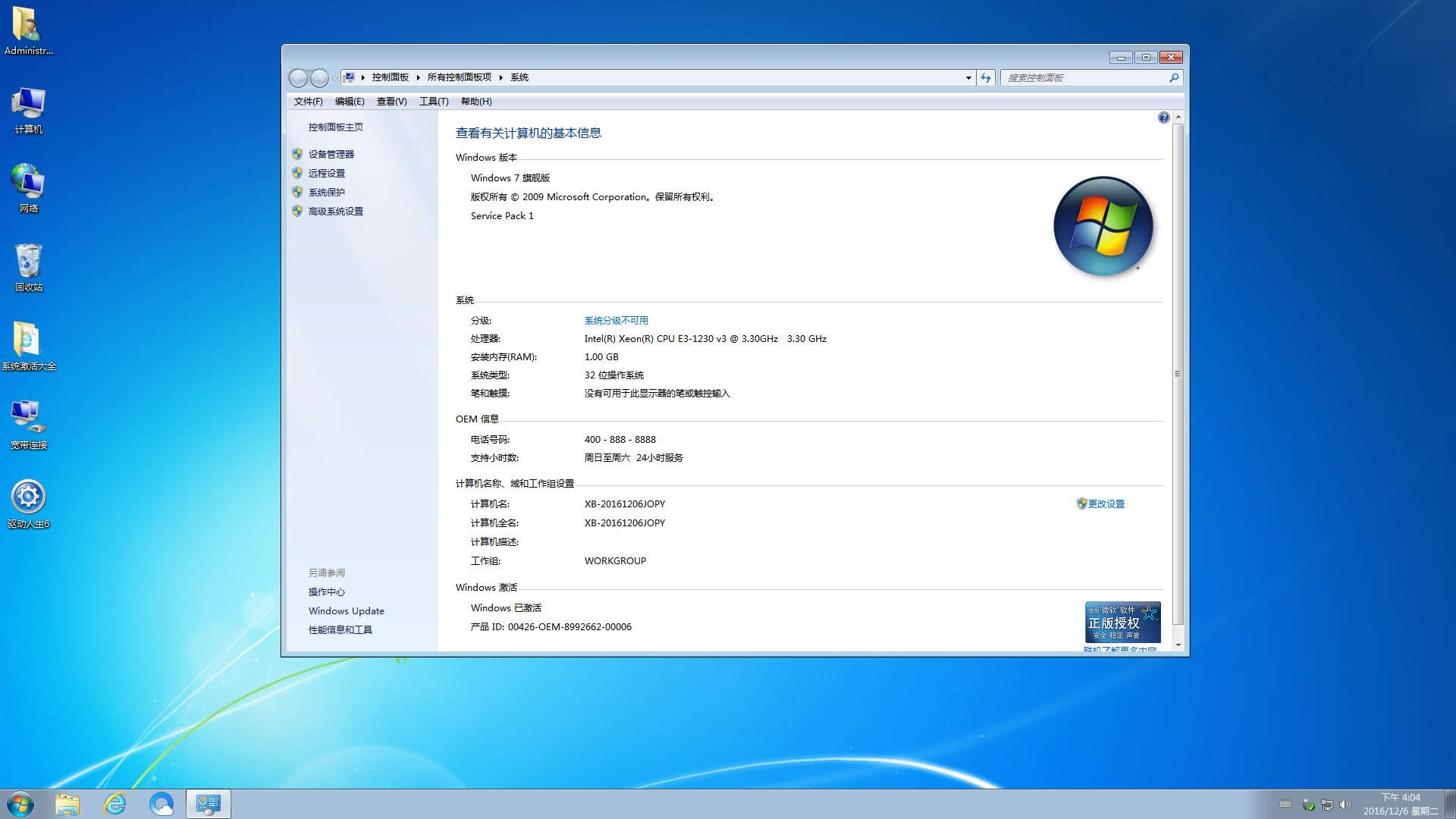Image resolution: width=1456 pixels, height=819 pixels.
Task: Click the volume icon in the system tray
Action: pyautogui.click(x=1345, y=805)
